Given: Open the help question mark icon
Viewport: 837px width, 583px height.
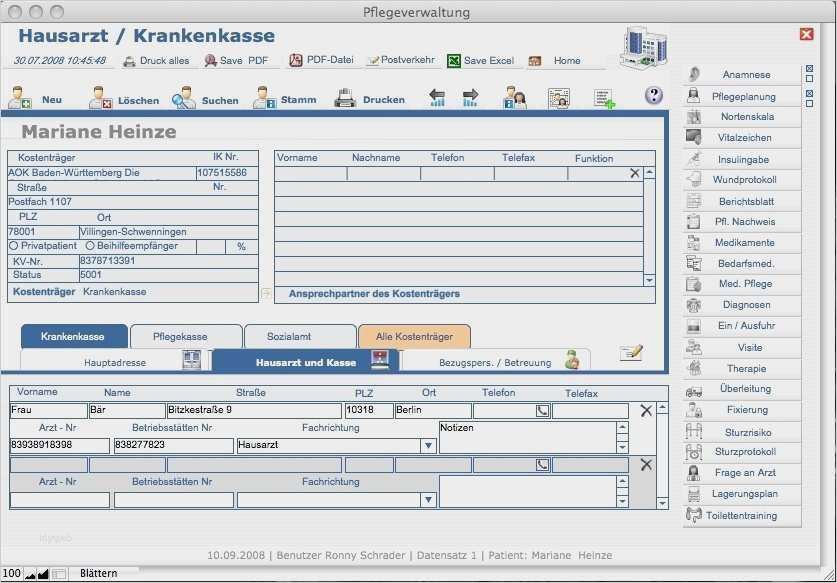Looking at the screenshot, I should [654, 96].
